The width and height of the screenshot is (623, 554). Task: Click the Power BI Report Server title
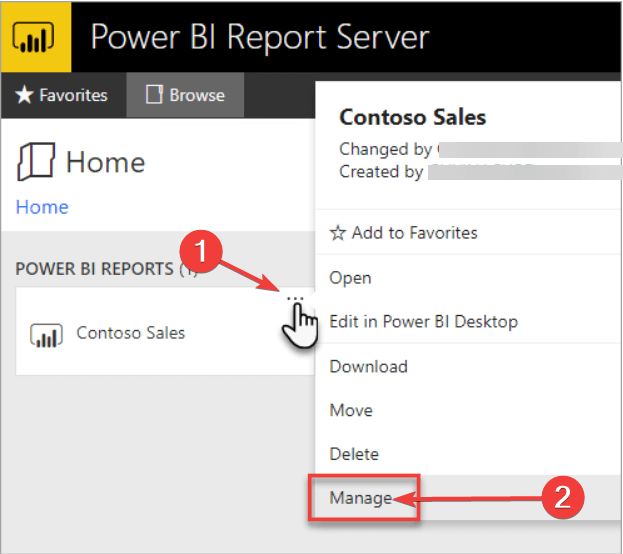point(259,37)
